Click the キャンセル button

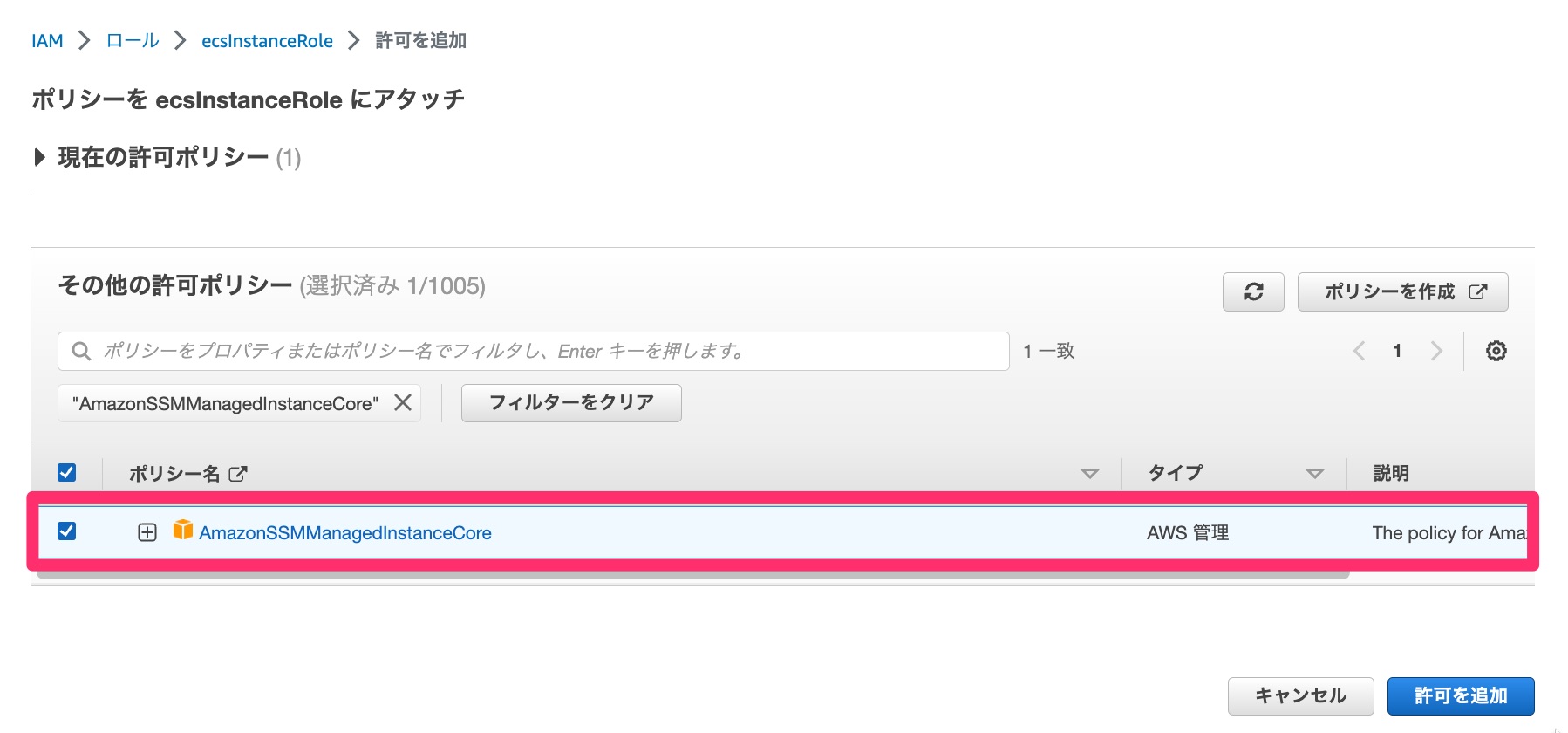click(1299, 695)
